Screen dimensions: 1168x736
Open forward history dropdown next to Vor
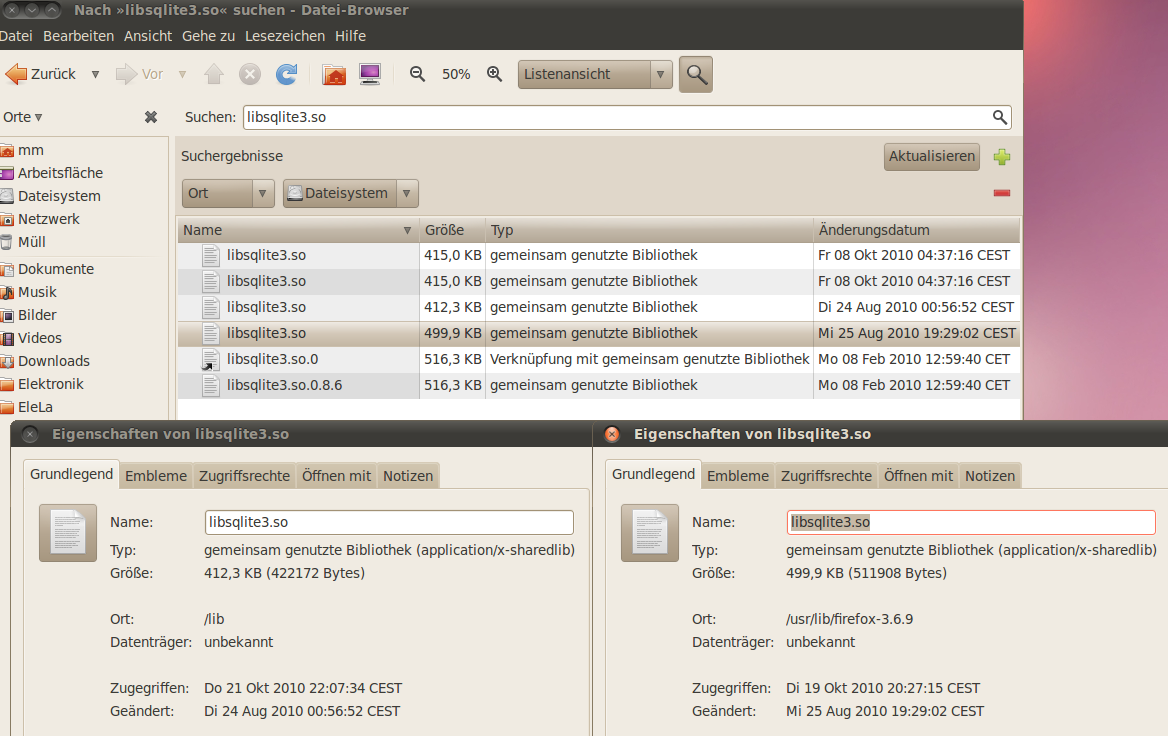(x=182, y=74)
